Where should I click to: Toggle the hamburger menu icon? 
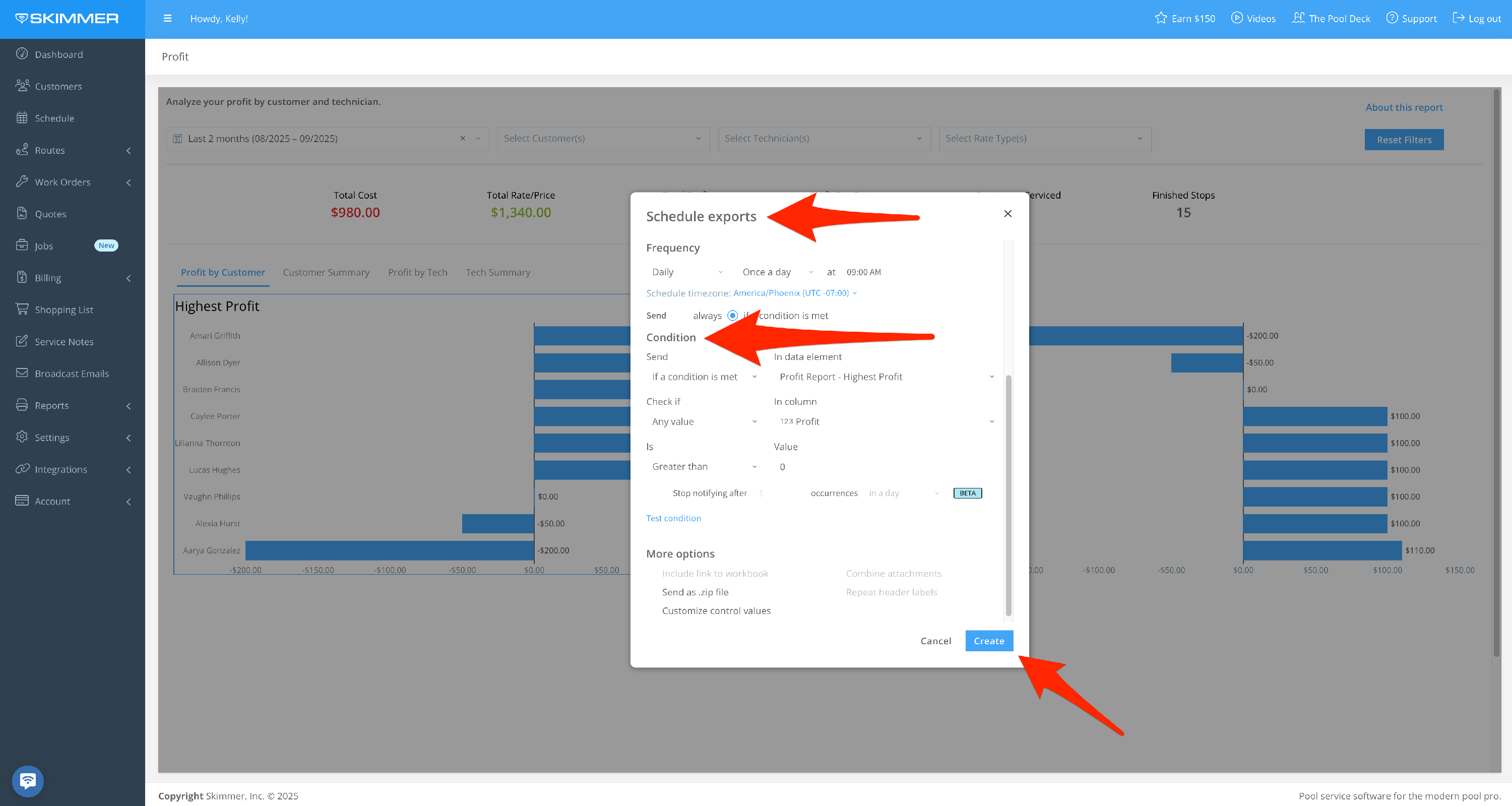[167, 18]
